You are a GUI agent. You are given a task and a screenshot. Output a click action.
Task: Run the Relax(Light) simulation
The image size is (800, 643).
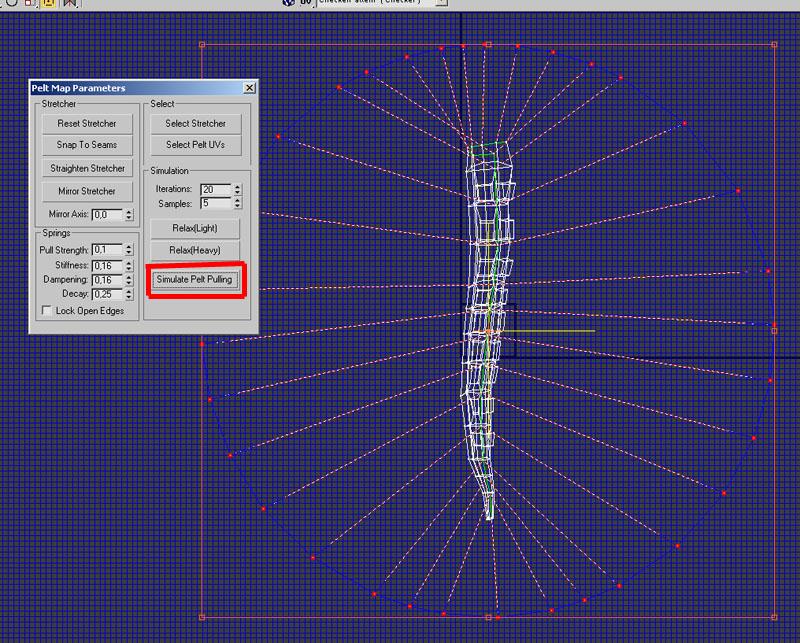[x=194, y=228]
